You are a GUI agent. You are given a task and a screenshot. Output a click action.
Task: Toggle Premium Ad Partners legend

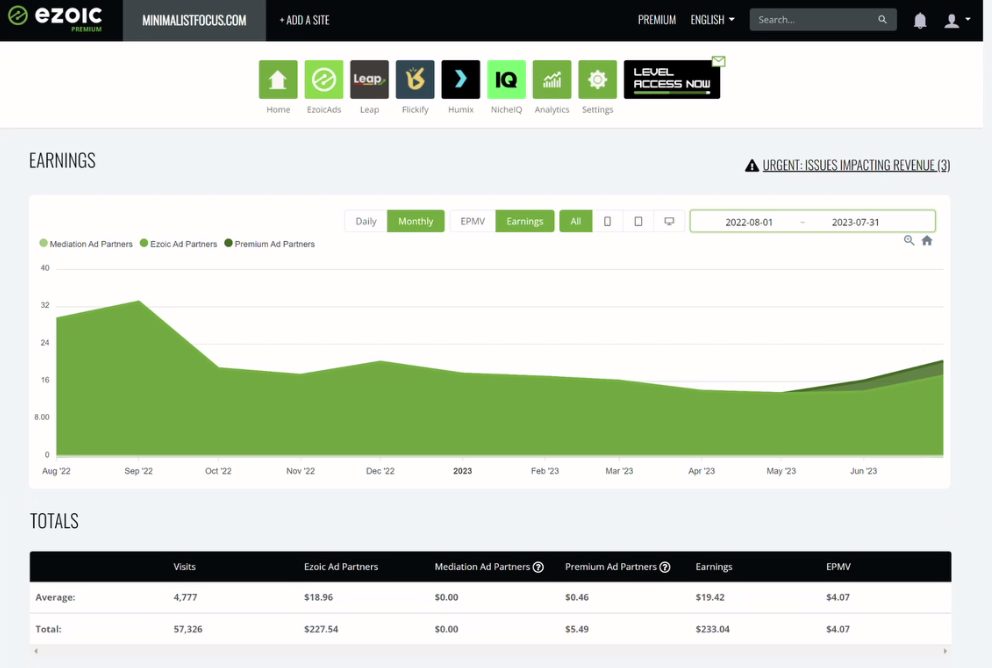[270, 244]
